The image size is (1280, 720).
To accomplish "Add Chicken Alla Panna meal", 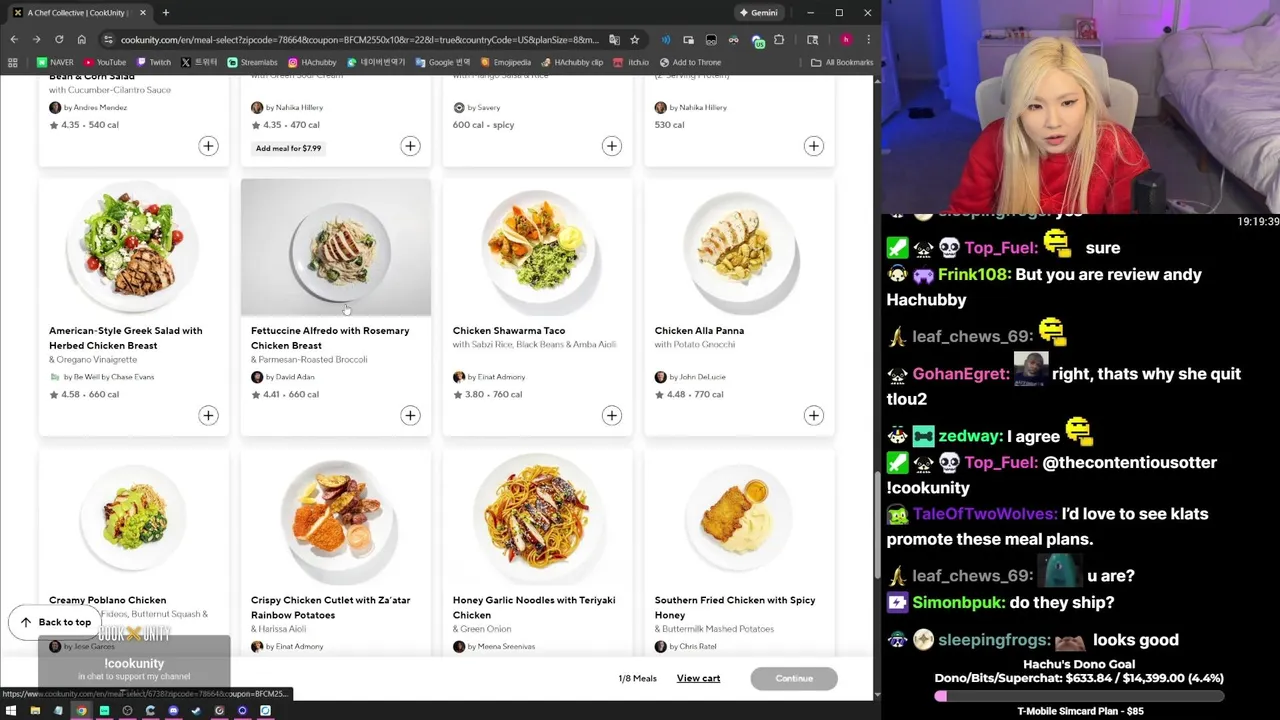I will click(814, 415).
